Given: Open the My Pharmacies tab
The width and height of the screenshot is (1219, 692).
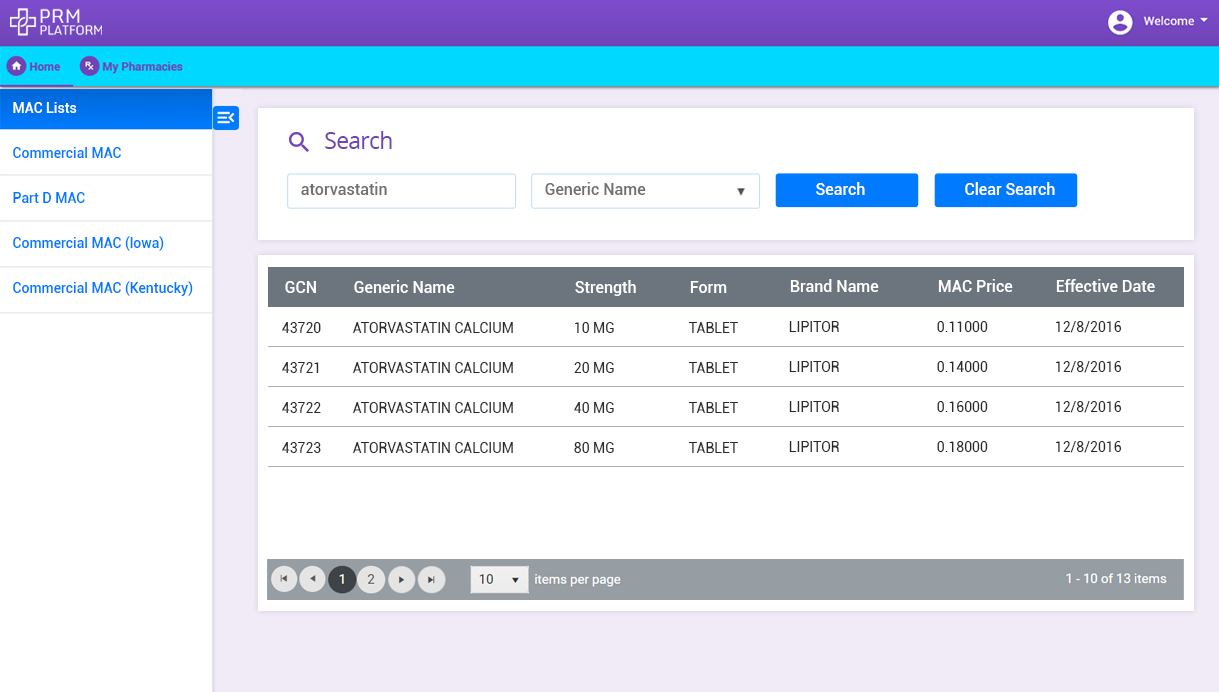Looking at the screenshot, I should coord(142,67).
